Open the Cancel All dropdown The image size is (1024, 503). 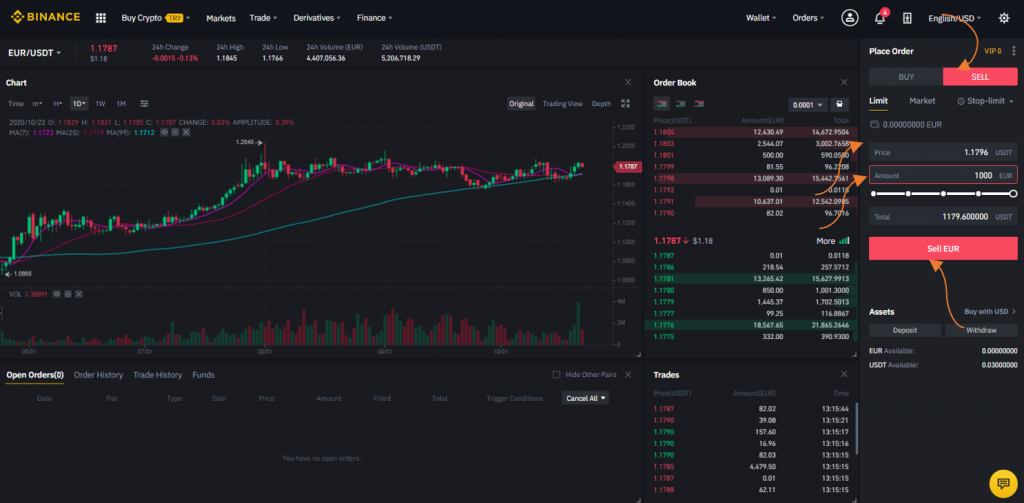[585, 398]
